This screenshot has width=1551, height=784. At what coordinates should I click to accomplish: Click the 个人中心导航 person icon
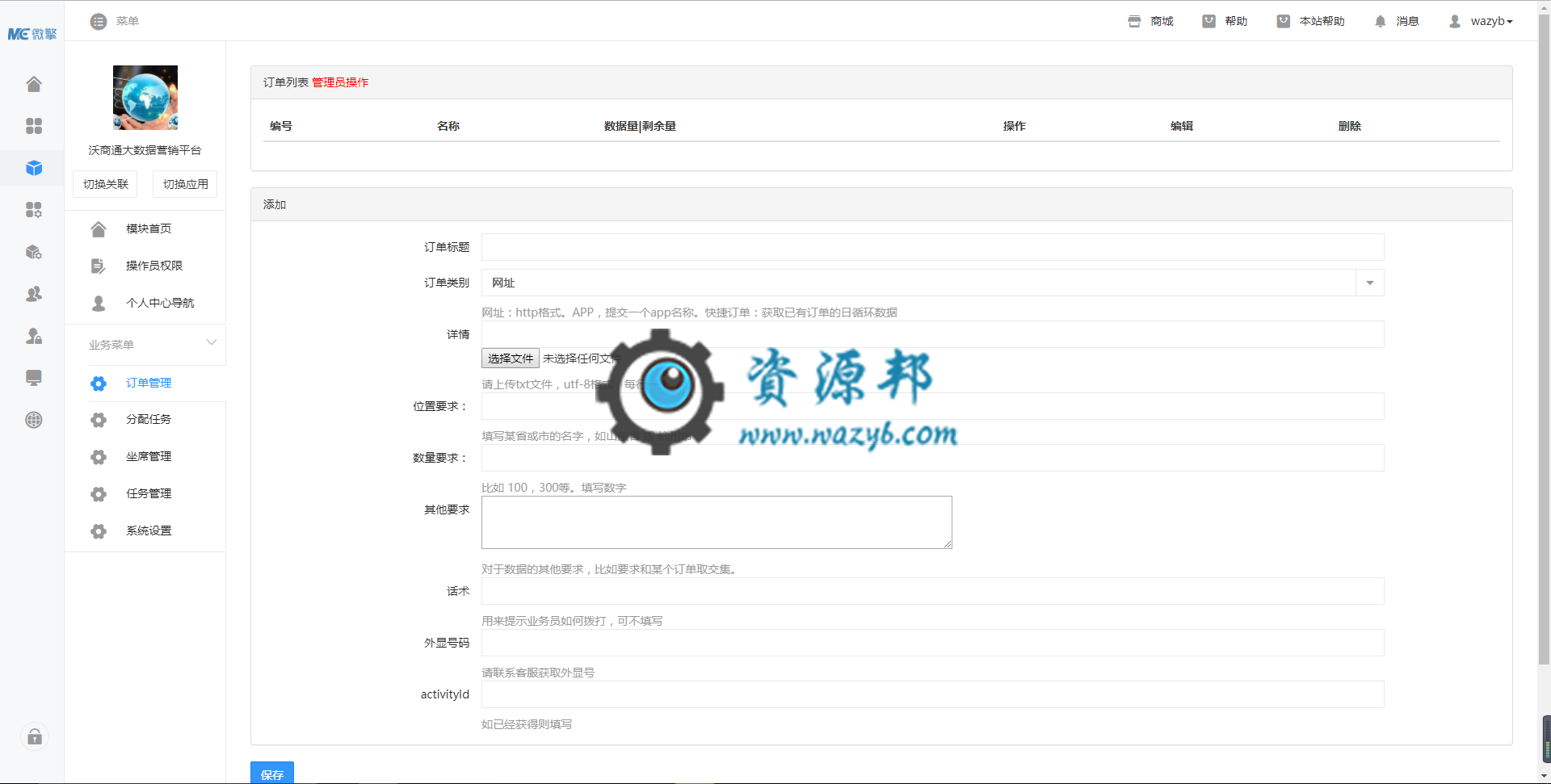pyautogui.click(x=99, y=304)
